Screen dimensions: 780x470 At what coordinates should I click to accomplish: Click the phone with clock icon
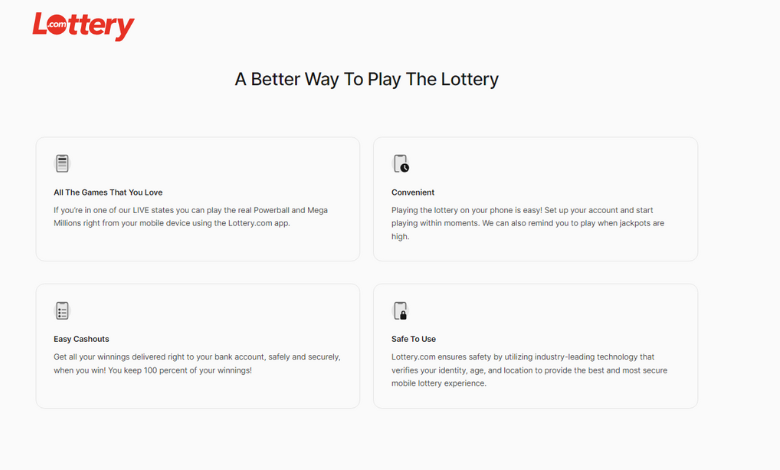point(401,163)
